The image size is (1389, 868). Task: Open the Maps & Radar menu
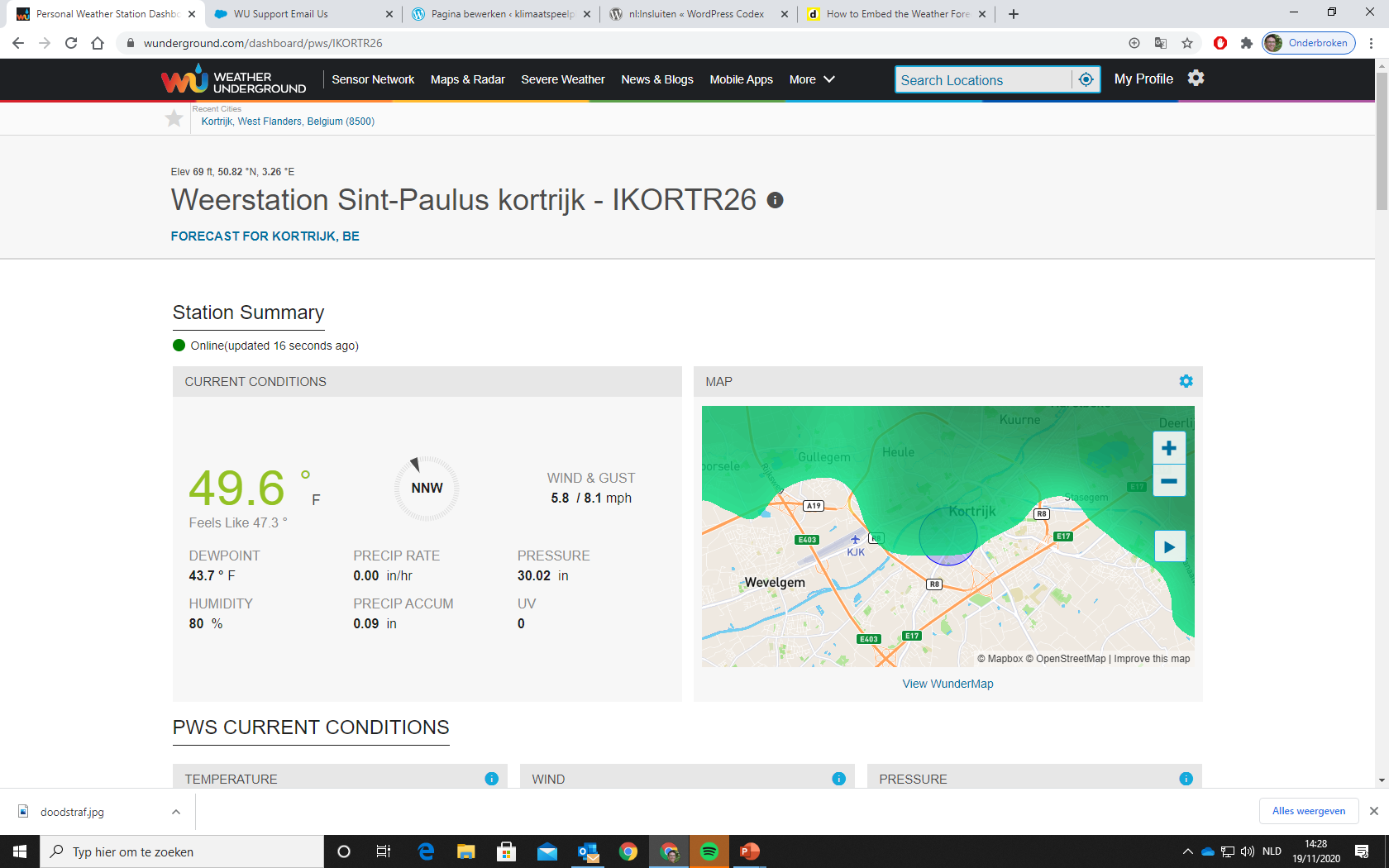tap(467, 79)
